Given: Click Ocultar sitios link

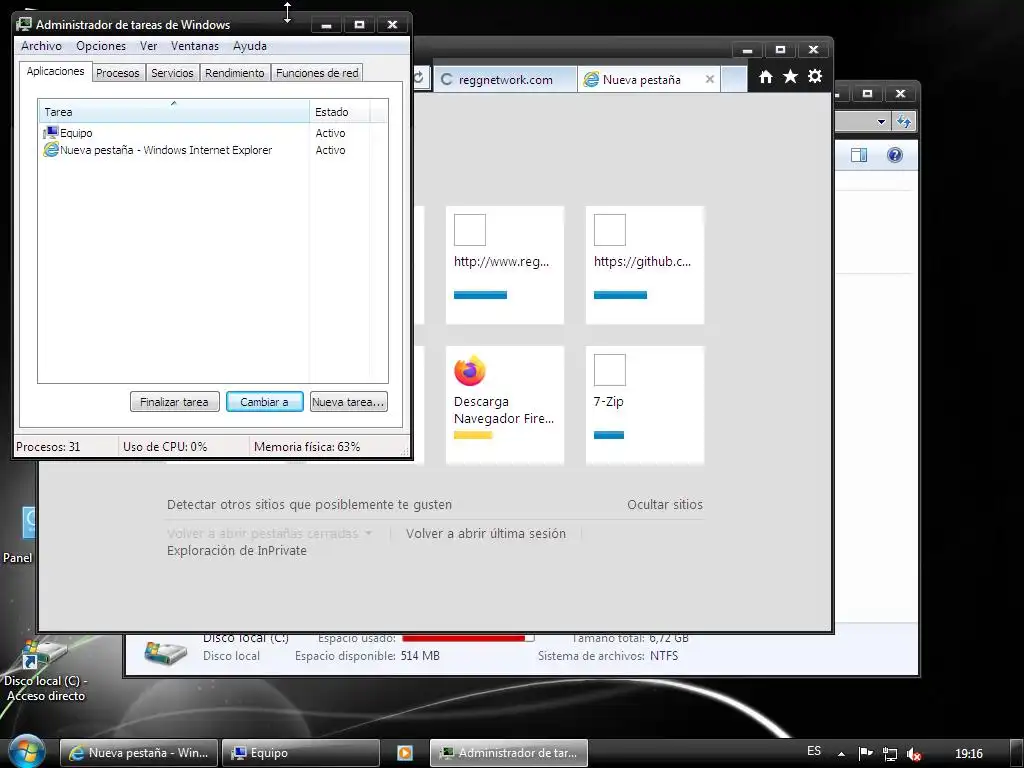Looking at the screenshot, I should point(665,504).
